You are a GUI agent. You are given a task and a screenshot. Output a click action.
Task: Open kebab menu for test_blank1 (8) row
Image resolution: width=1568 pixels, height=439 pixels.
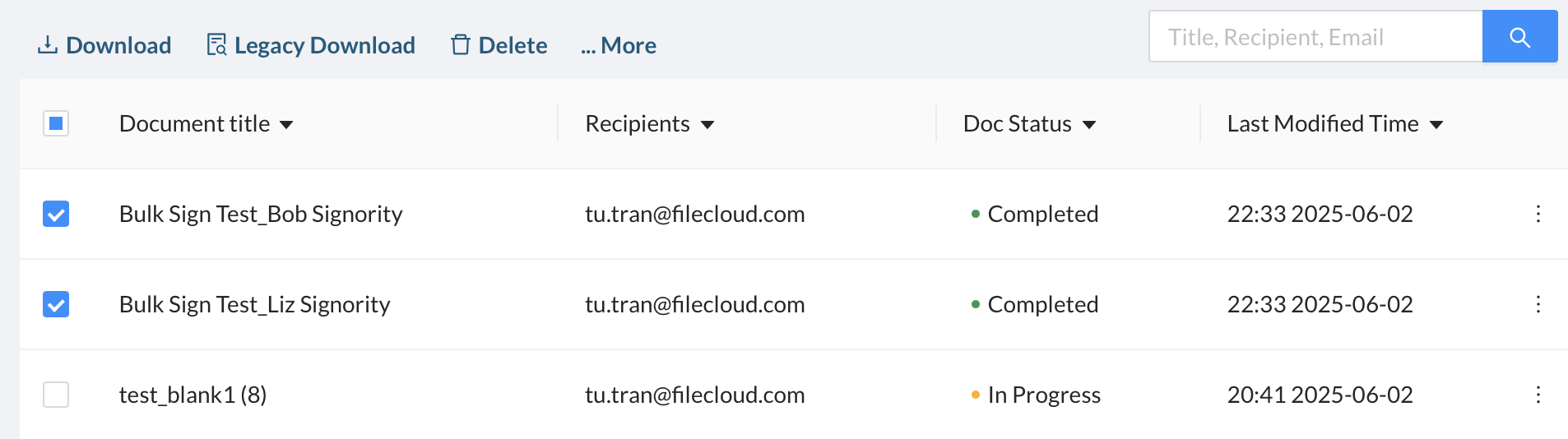coord(1538,395)
